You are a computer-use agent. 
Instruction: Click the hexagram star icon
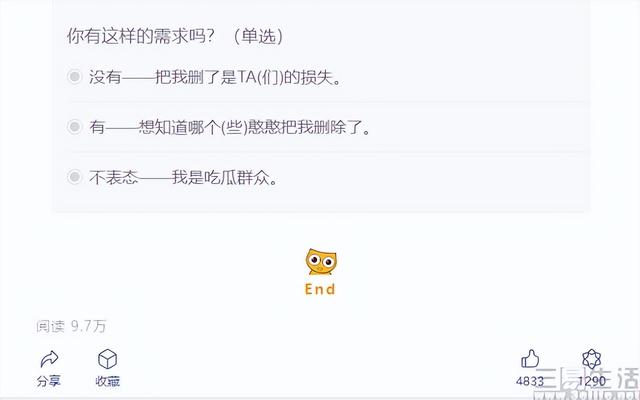coord(591,359)
